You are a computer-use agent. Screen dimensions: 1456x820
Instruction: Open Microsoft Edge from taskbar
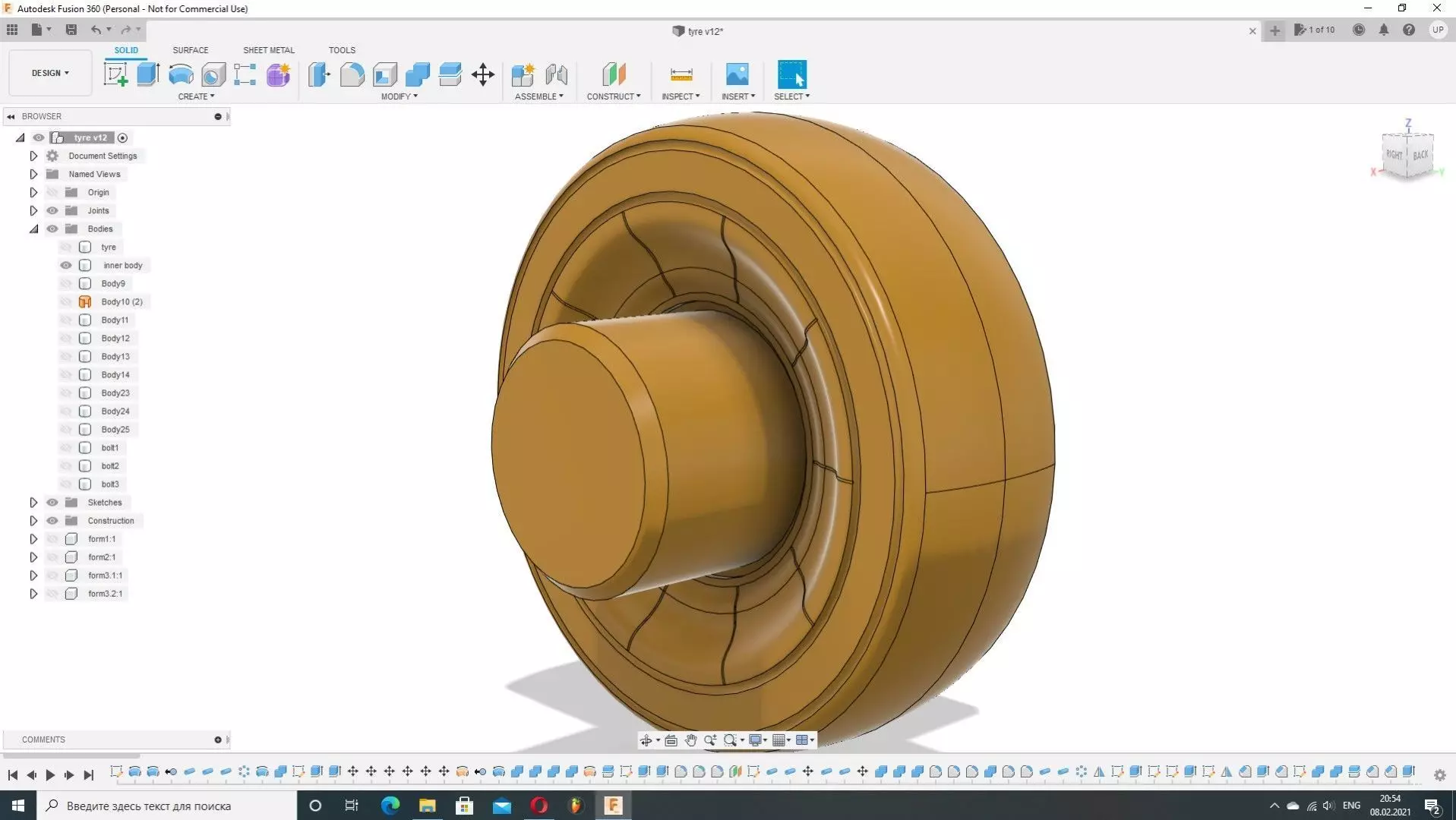390,806
